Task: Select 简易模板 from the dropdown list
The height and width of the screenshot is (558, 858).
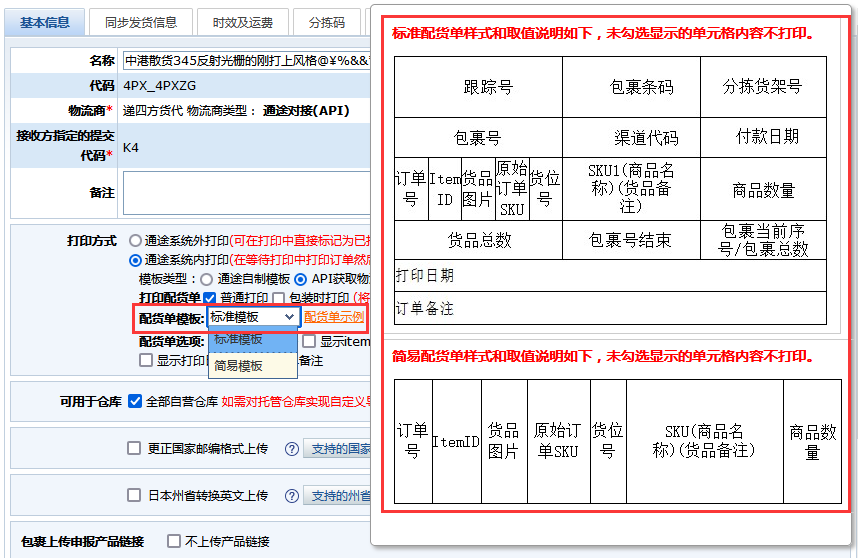Action: [253, 365]
